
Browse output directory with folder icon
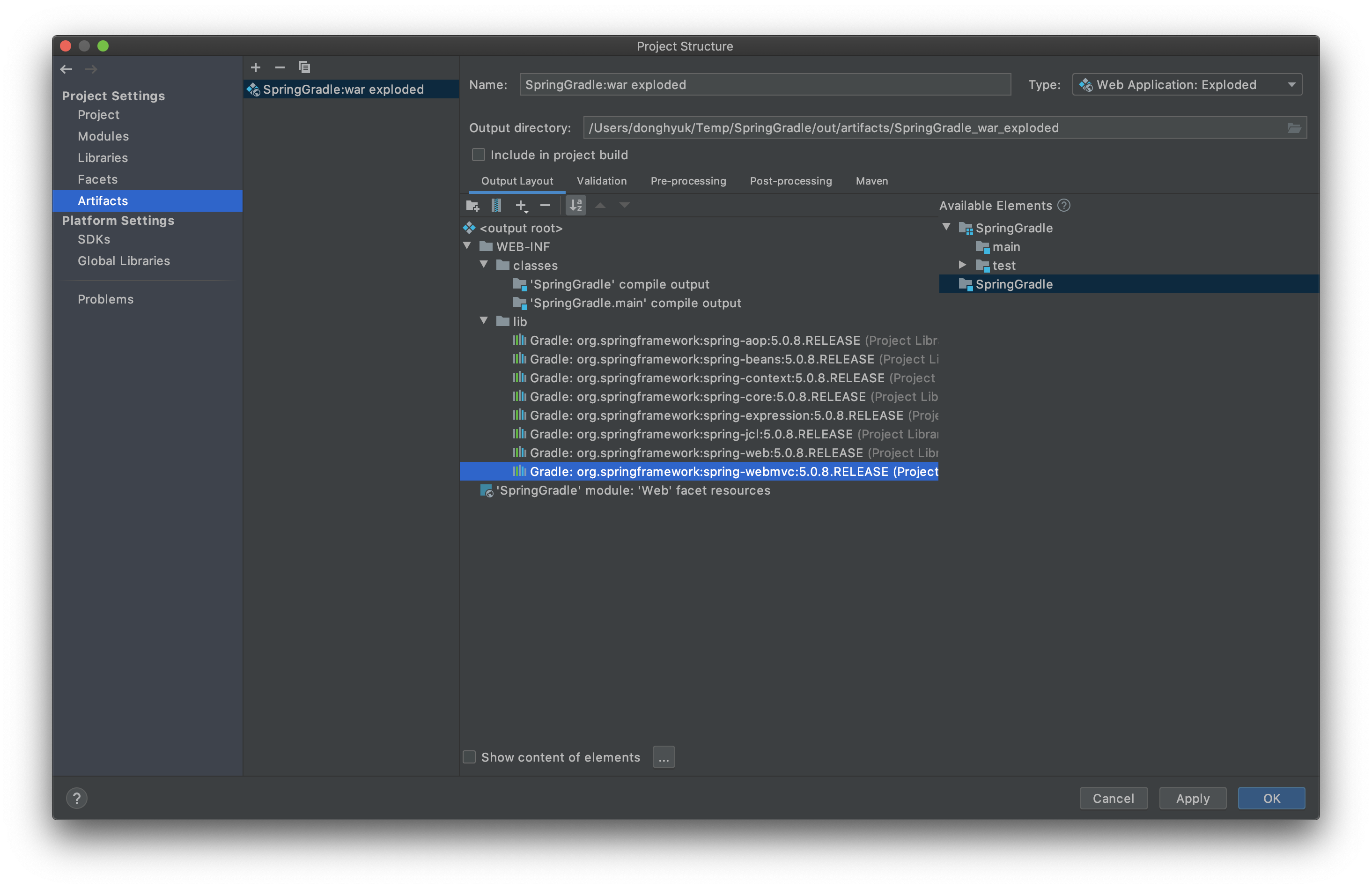(x=1294, y=128)
